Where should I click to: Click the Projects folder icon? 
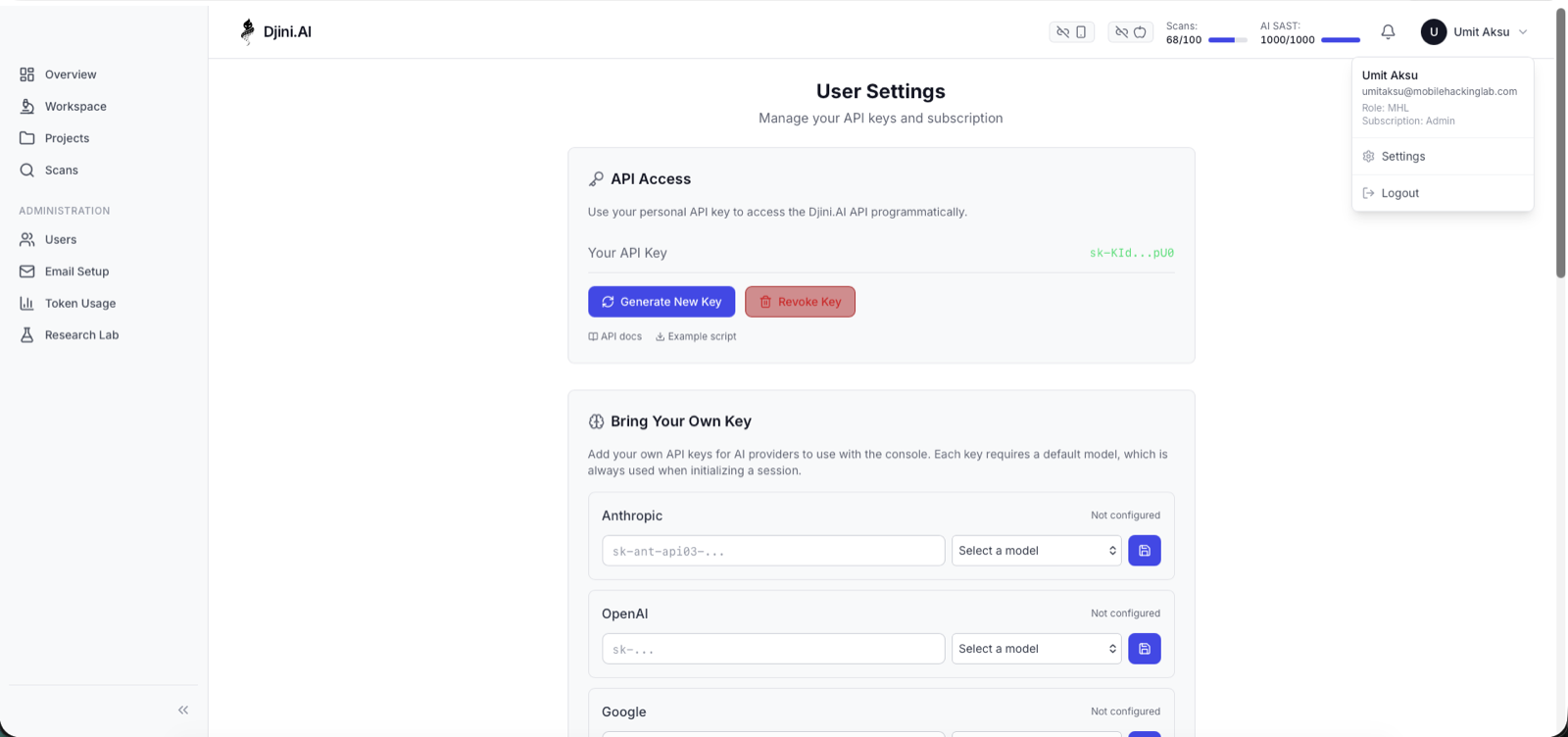point(27,138)
